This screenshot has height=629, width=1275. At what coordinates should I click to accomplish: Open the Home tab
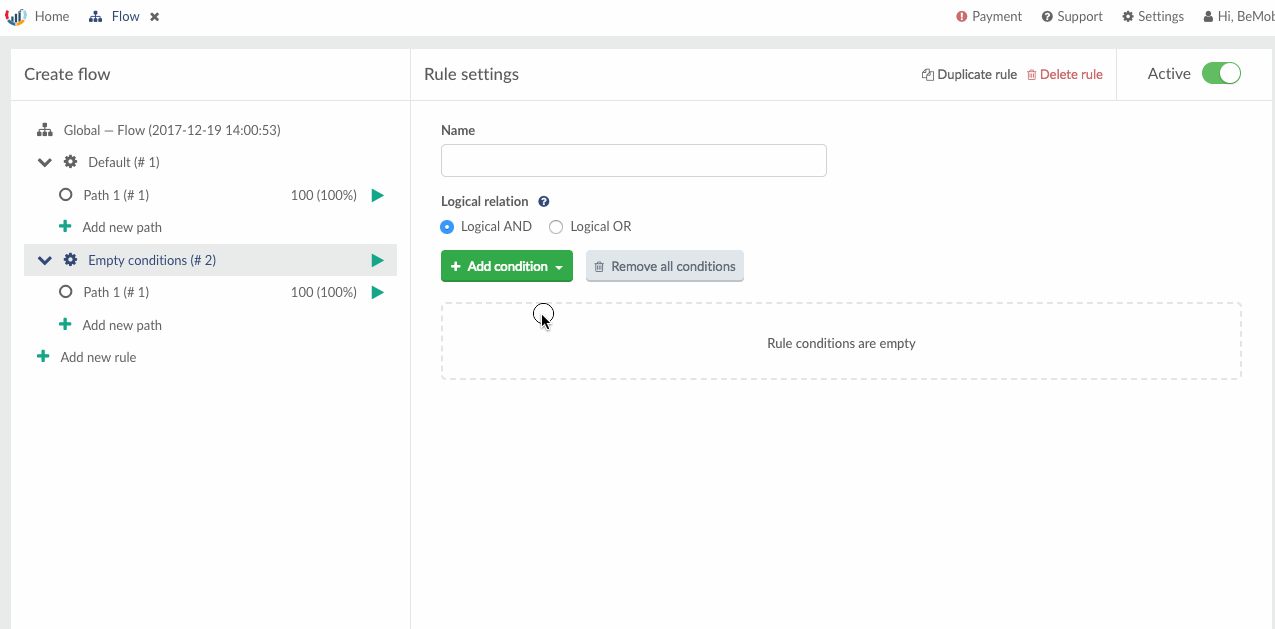52,16
